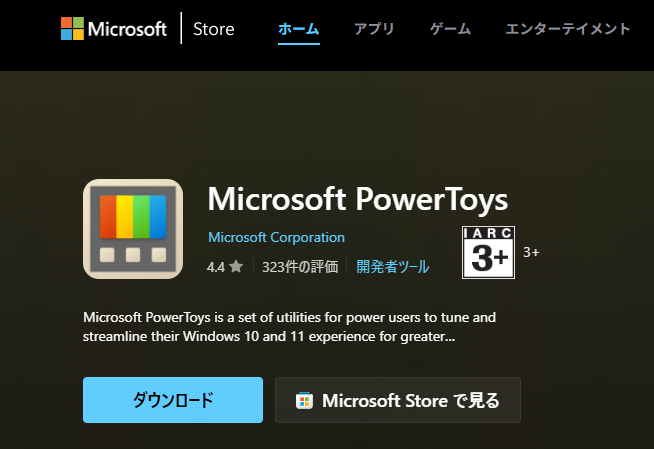This screenshot has height=449, width=654.
Task: Open the エンターテイメント tab
Action: (567, 29)
